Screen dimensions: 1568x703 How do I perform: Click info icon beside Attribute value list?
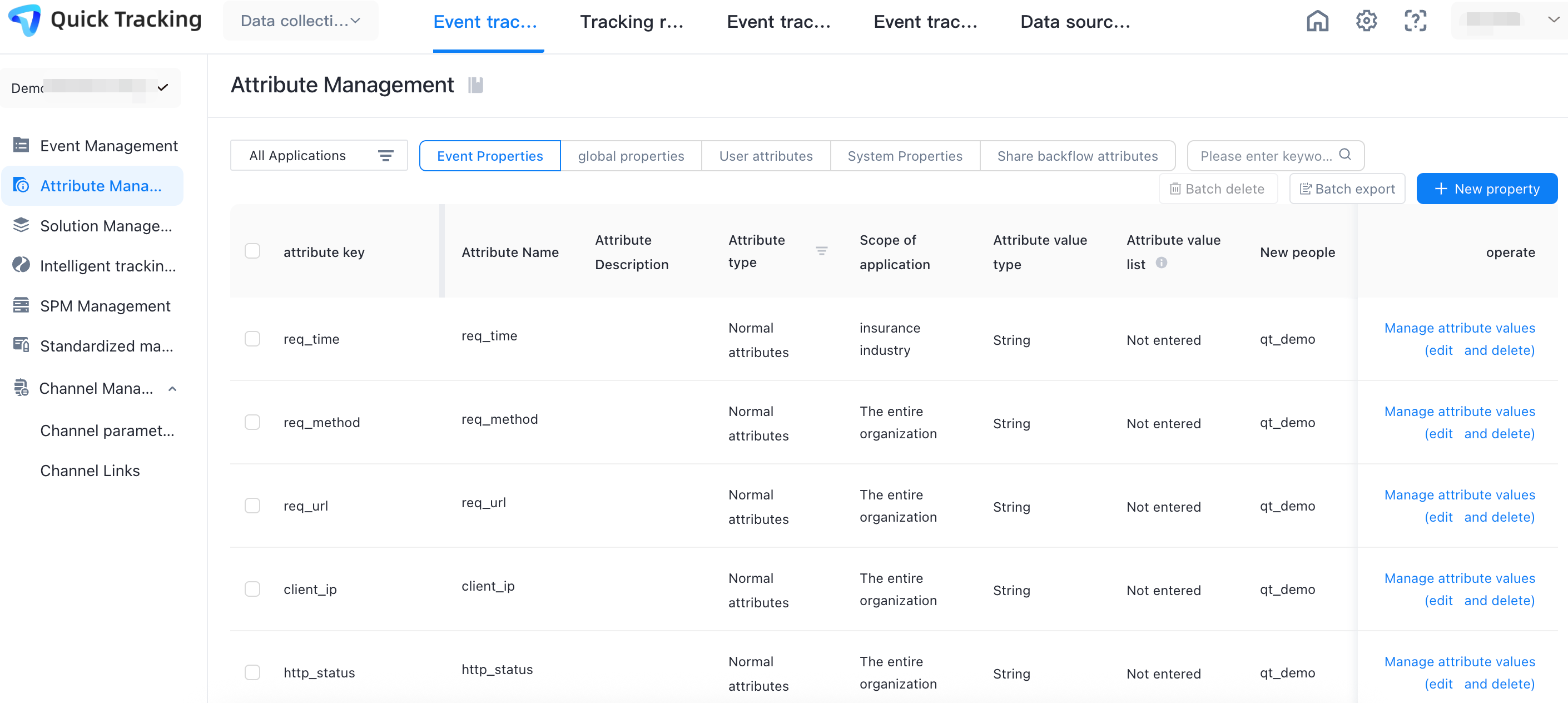1162,263
